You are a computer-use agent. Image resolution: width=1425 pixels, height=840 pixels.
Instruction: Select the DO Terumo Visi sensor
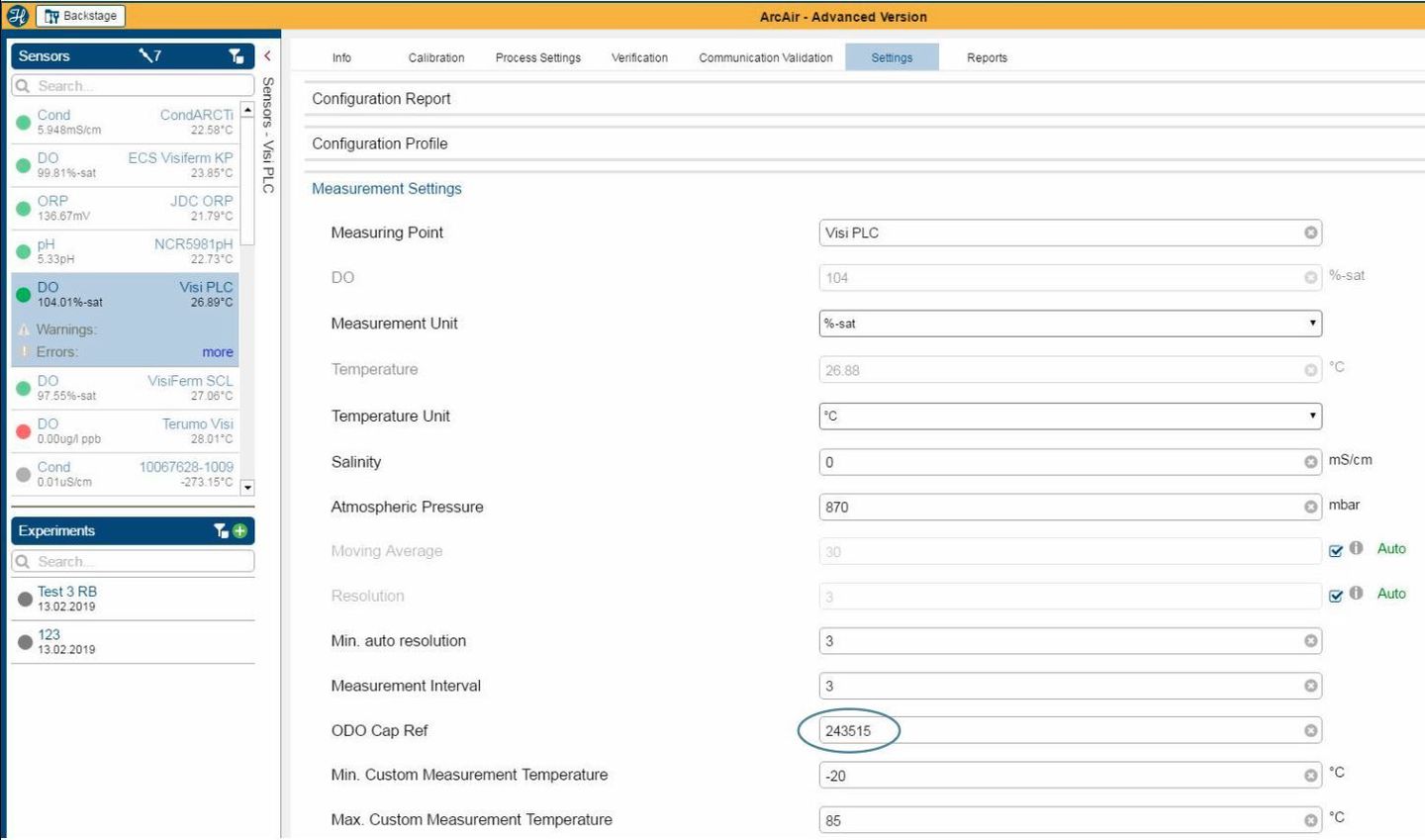pos(126,431)
